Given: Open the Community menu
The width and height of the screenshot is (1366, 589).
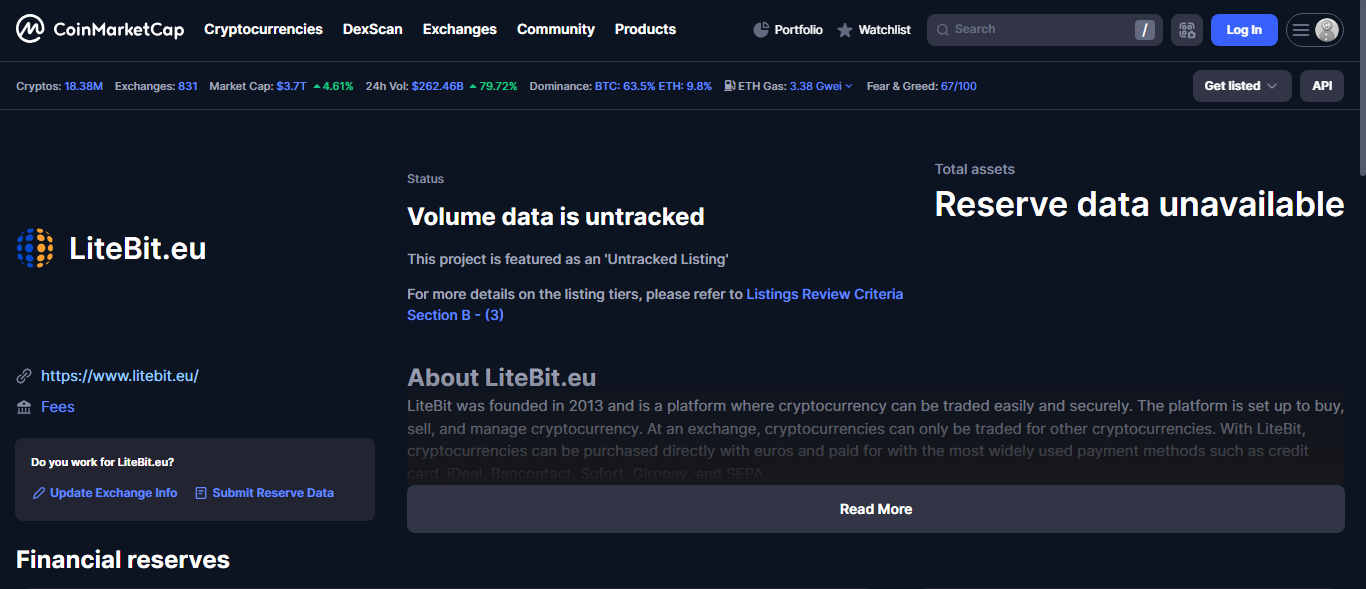Looking at the screenshot, I should click(556, 29).
